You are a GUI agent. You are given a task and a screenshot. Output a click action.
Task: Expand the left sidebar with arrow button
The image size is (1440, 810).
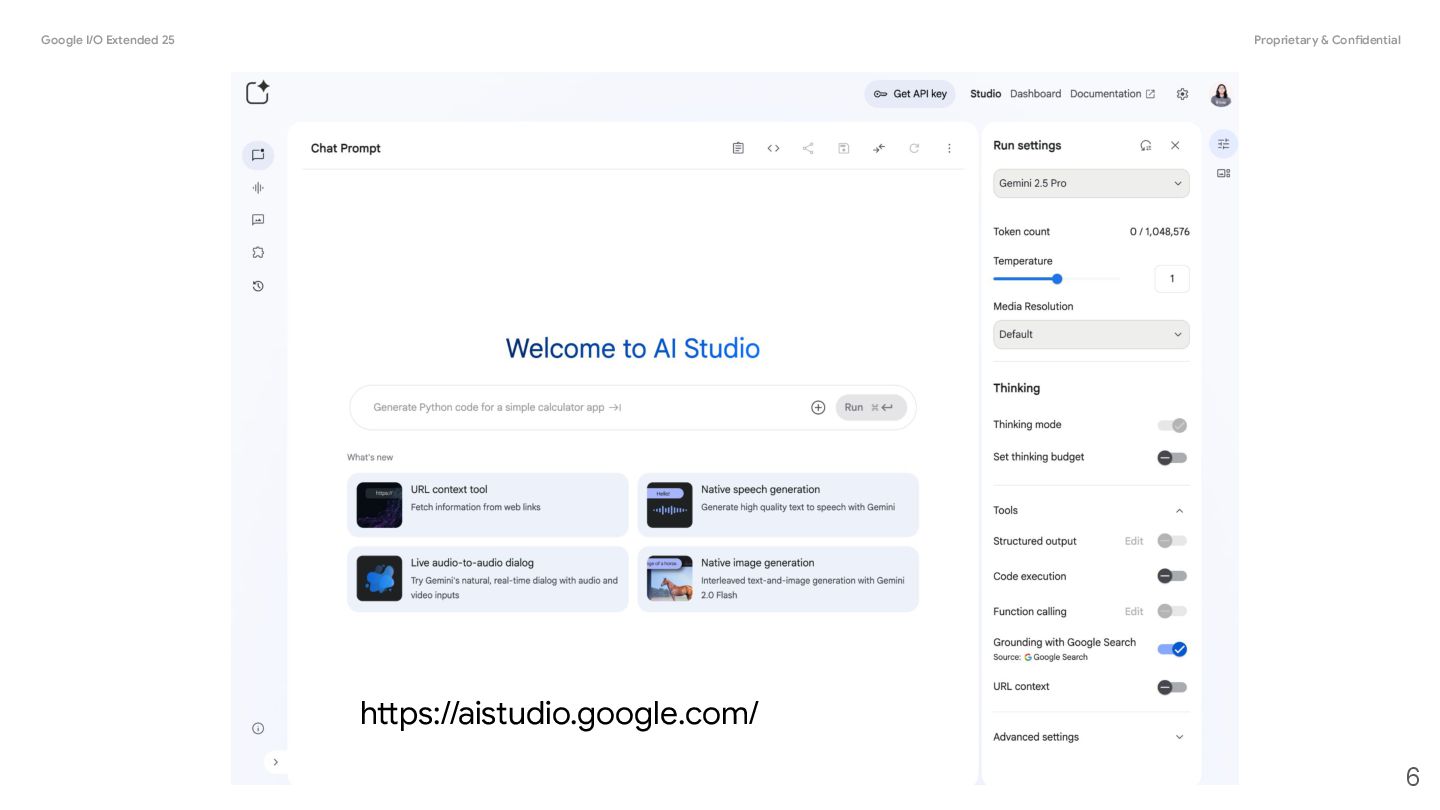(276, 762)
